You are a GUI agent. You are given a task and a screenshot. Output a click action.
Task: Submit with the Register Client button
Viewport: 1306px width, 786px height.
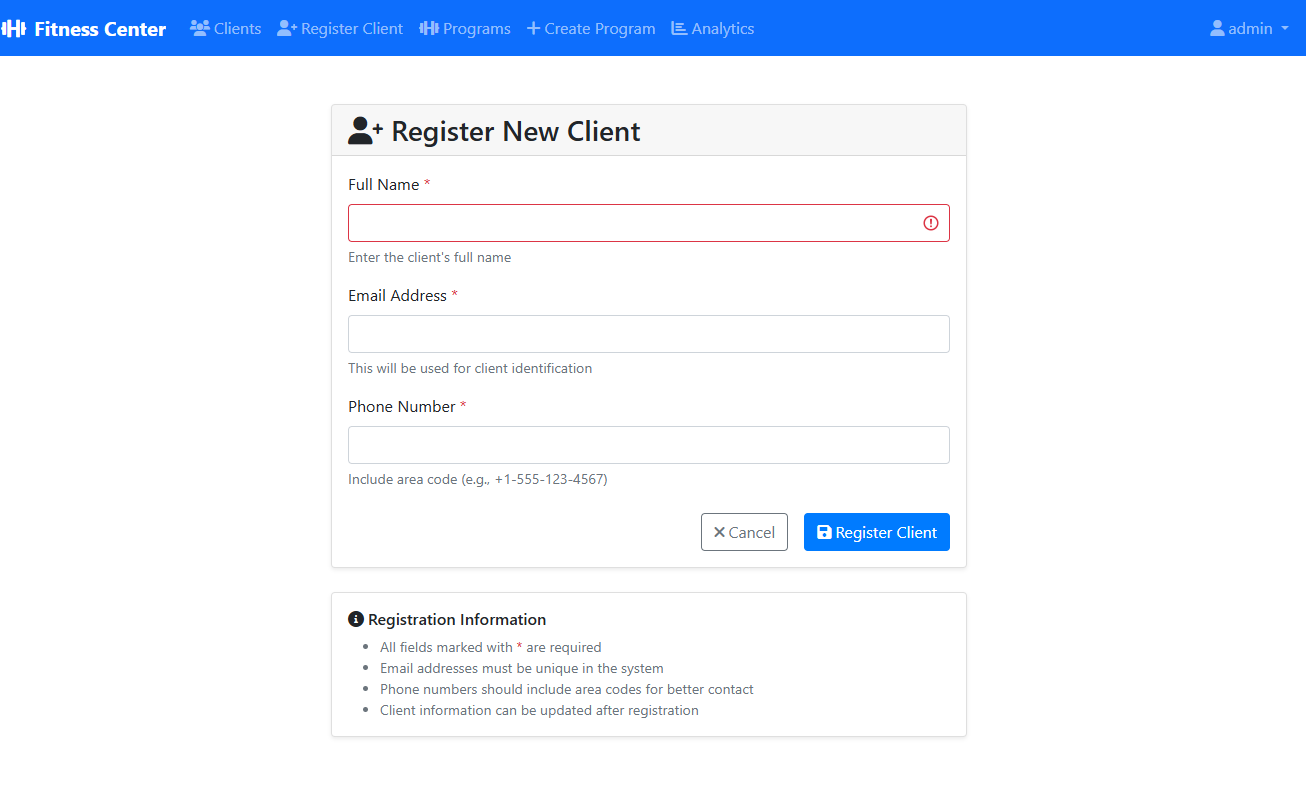click(876, 532)
